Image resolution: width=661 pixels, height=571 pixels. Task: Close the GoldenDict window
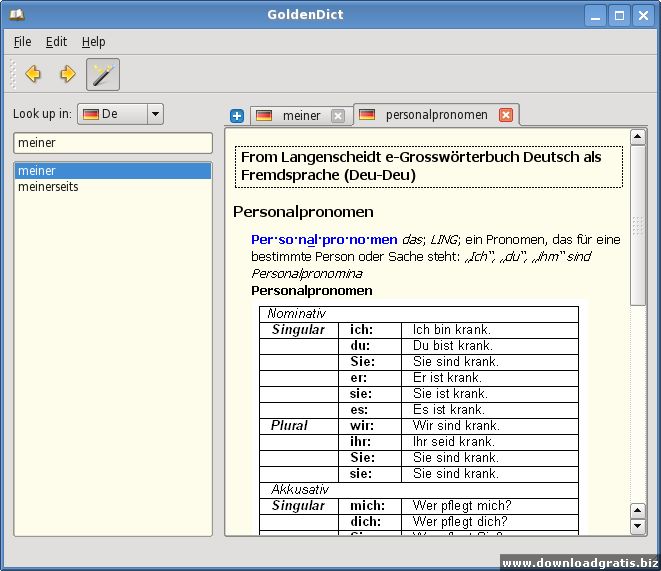(643, 16)
